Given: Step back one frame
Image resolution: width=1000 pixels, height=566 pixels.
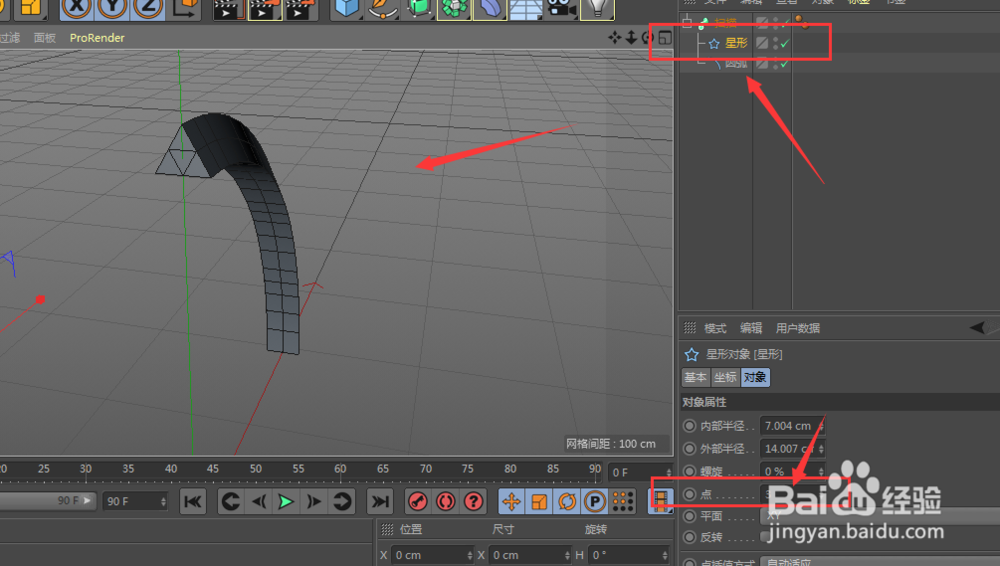Looking at the screenshot, I should coord(258,502).
